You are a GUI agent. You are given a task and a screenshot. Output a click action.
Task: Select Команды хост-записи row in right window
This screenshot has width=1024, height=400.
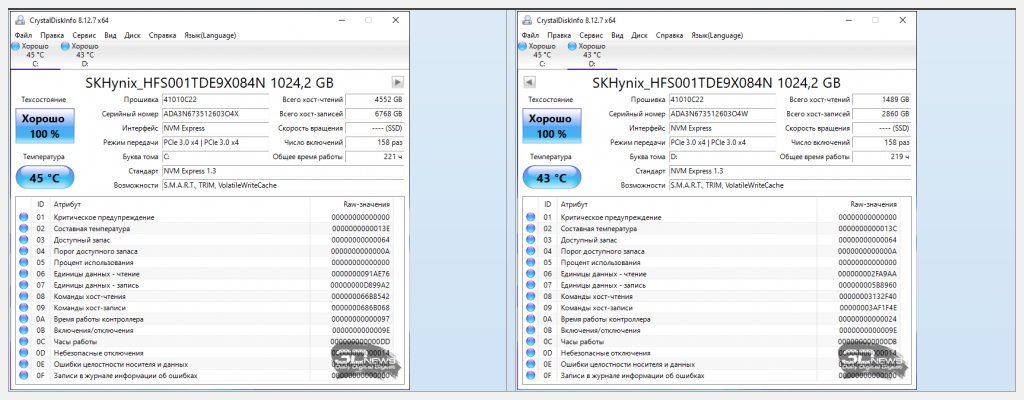[x=712, y=308]
